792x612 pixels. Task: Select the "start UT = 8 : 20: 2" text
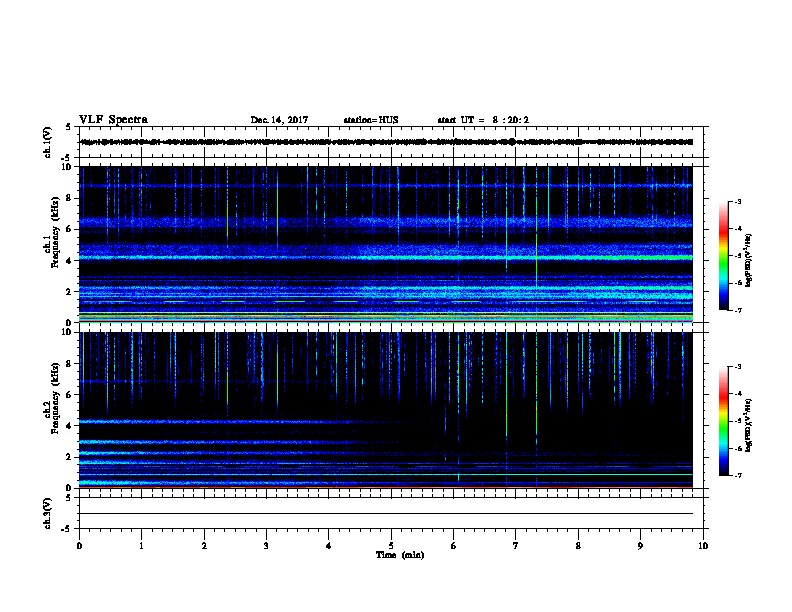pos(483,120)
